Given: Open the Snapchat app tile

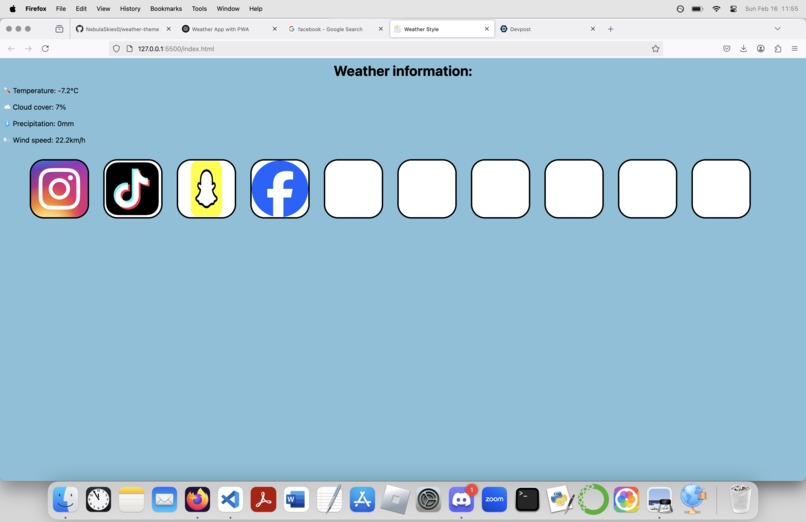Looking at the screenshot, I should pyautogui.click(x=206, y=189).
